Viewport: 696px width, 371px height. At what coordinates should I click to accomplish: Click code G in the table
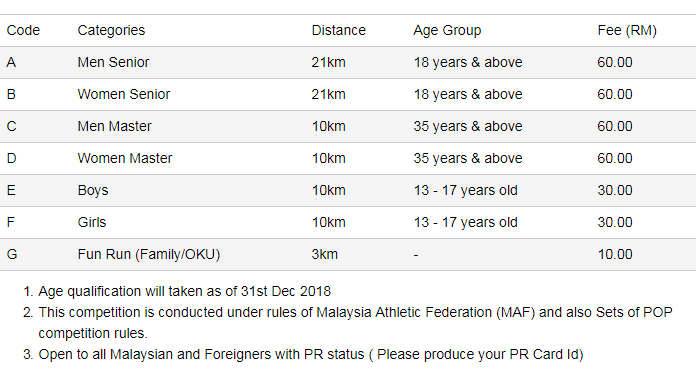[x=12, y=254]
